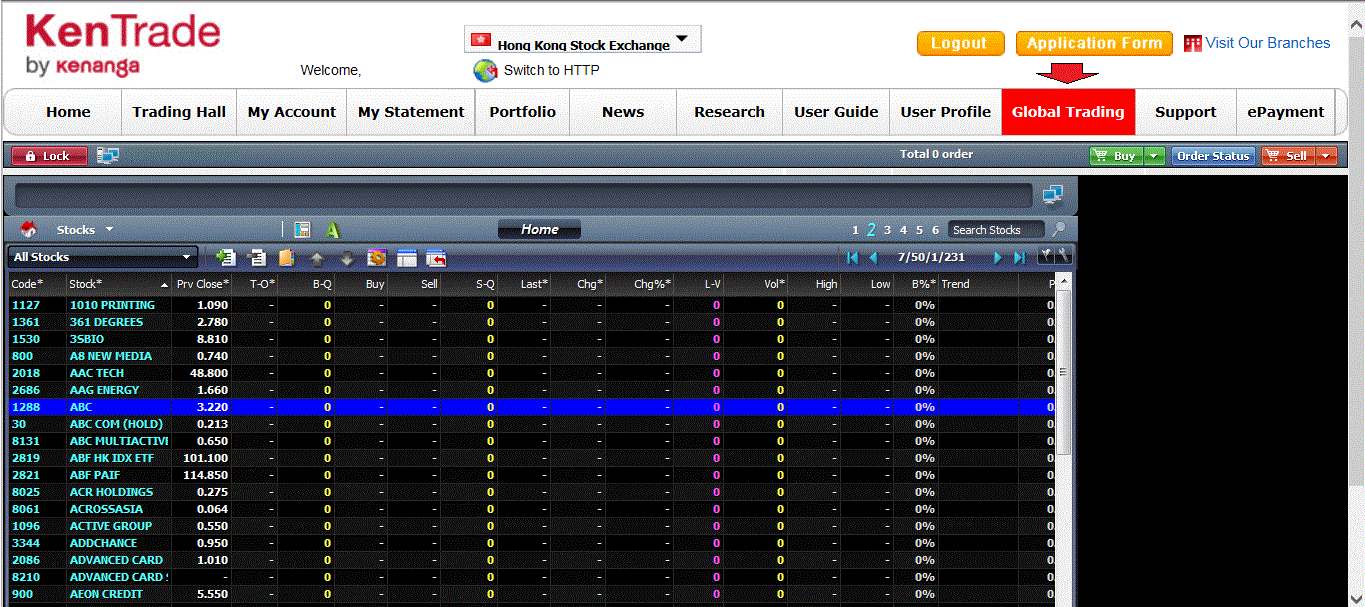Click the magnifying glass to search stocks

pos(1057,230)
